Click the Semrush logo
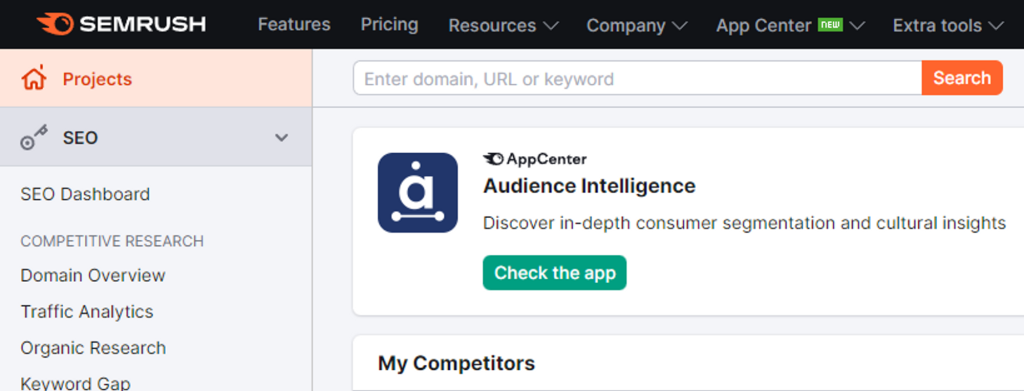This screenshot has width=1024, height=391. click(x=121, y=24)
